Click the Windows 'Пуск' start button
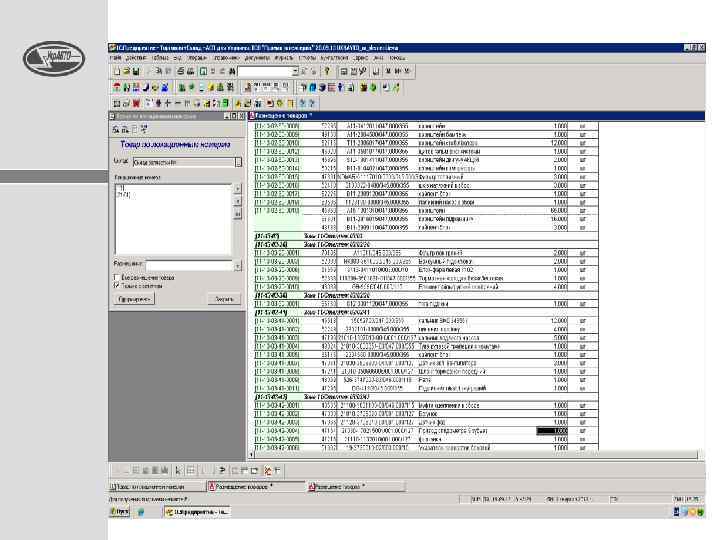 click(119, 512)
